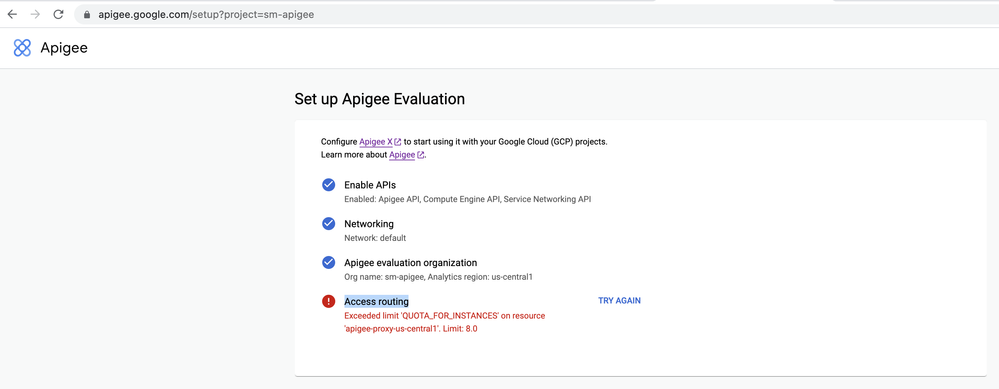This screenshot has width=999, height=389.
Task: Click the browser back arrow
Action: click(12, 14)
